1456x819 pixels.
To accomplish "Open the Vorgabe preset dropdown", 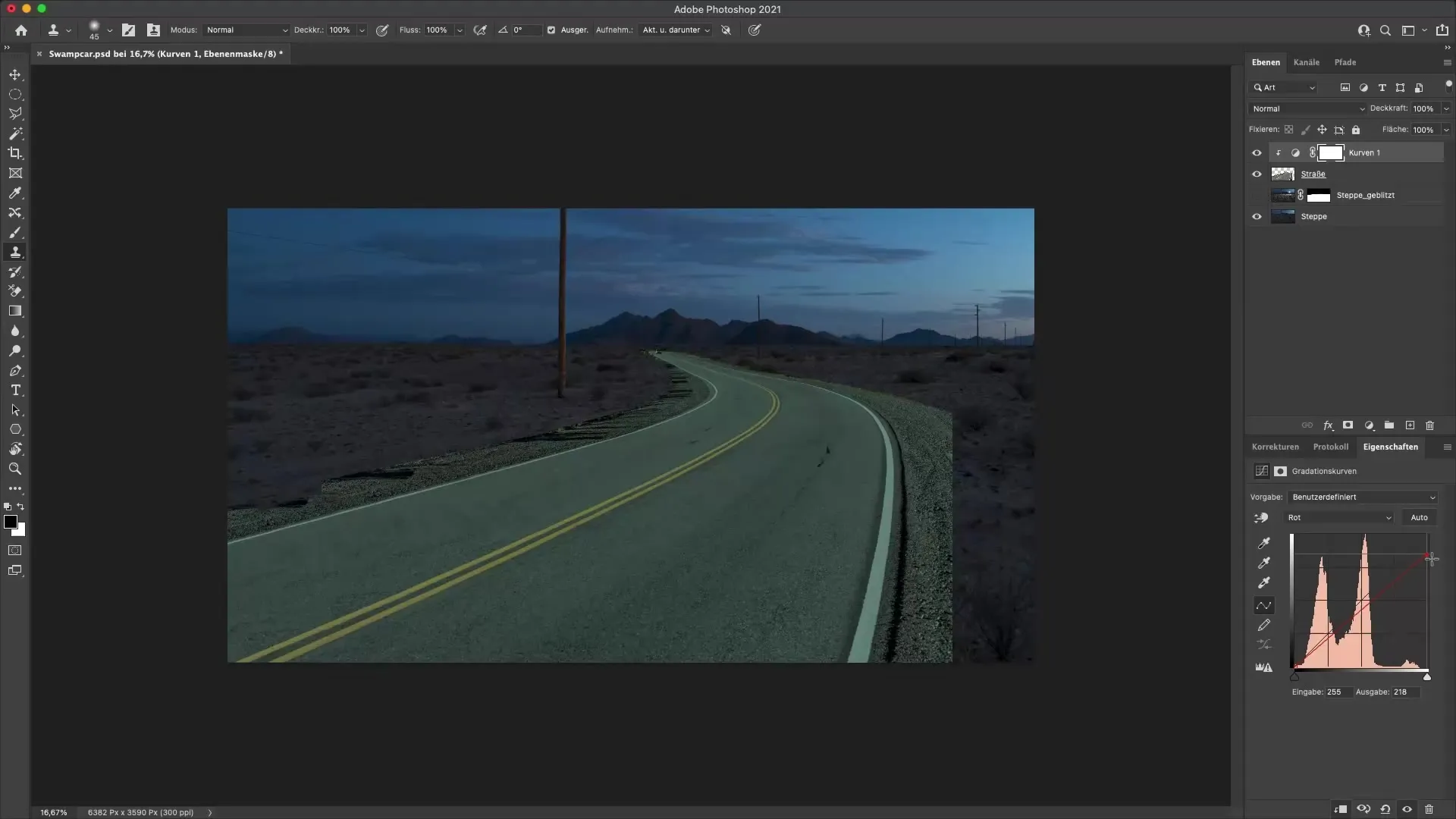I will (1363, 497).
